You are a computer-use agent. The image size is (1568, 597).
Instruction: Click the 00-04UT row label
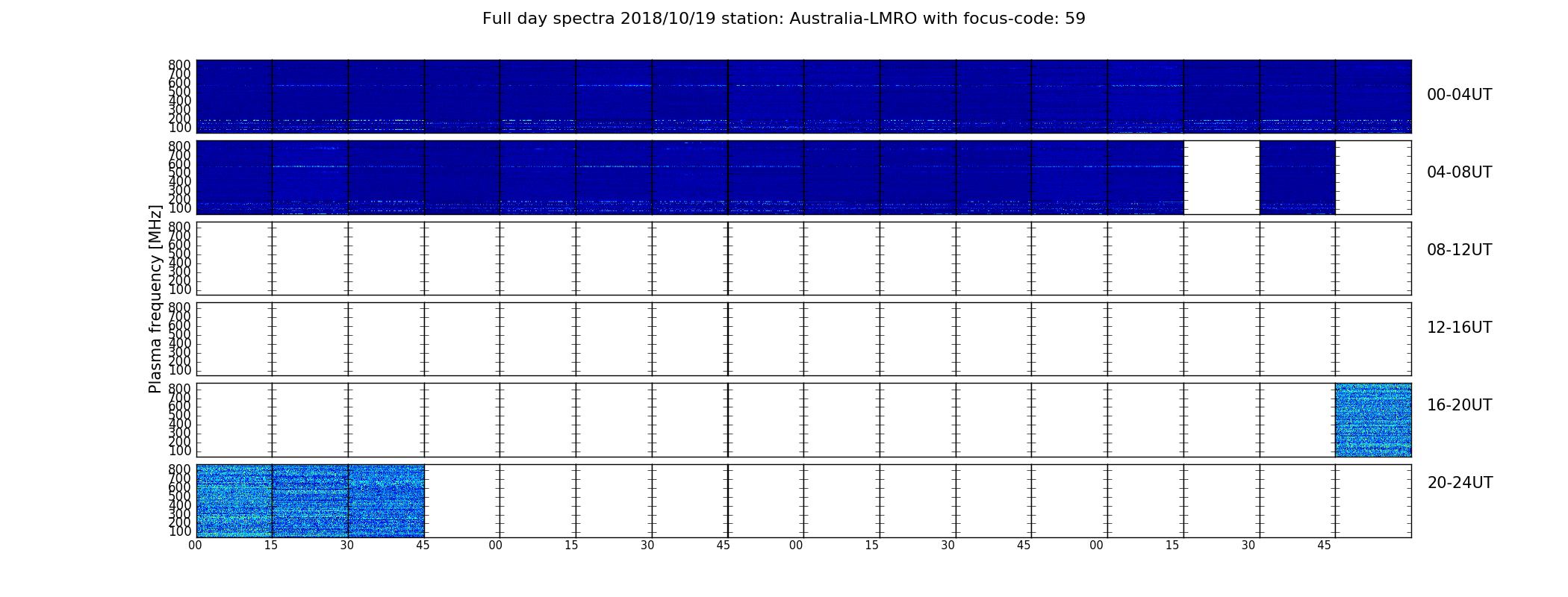click(x=1459, y=95)
